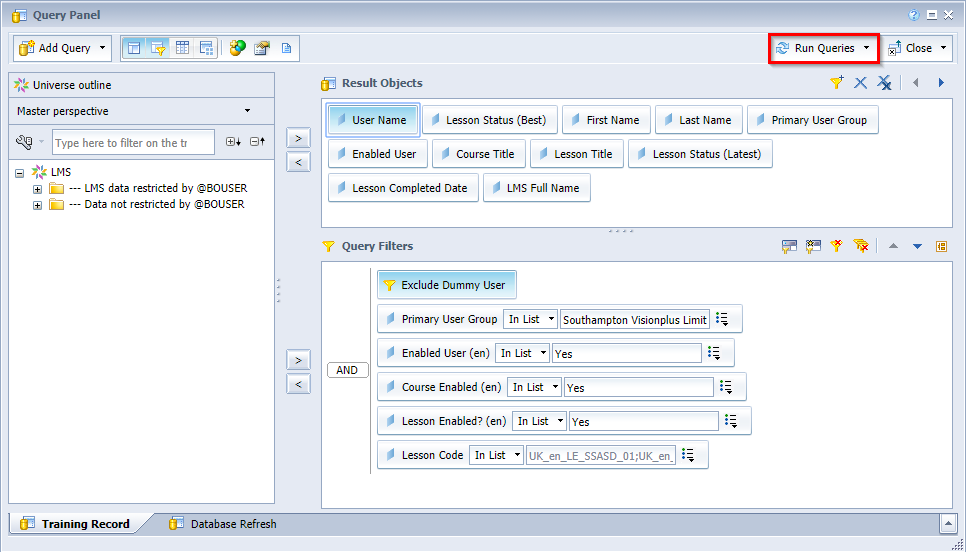Click the universe filter text field

coord(133,143)
